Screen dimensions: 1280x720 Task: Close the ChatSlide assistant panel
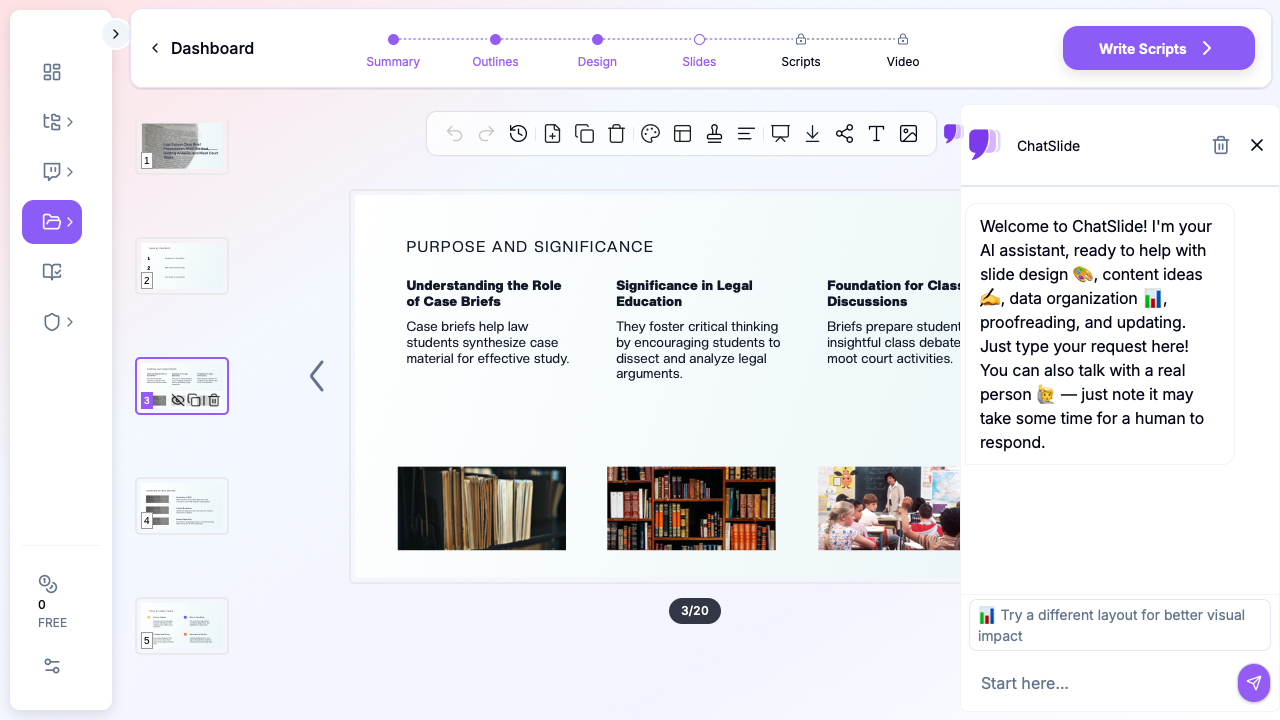(x=1257, y=146)
